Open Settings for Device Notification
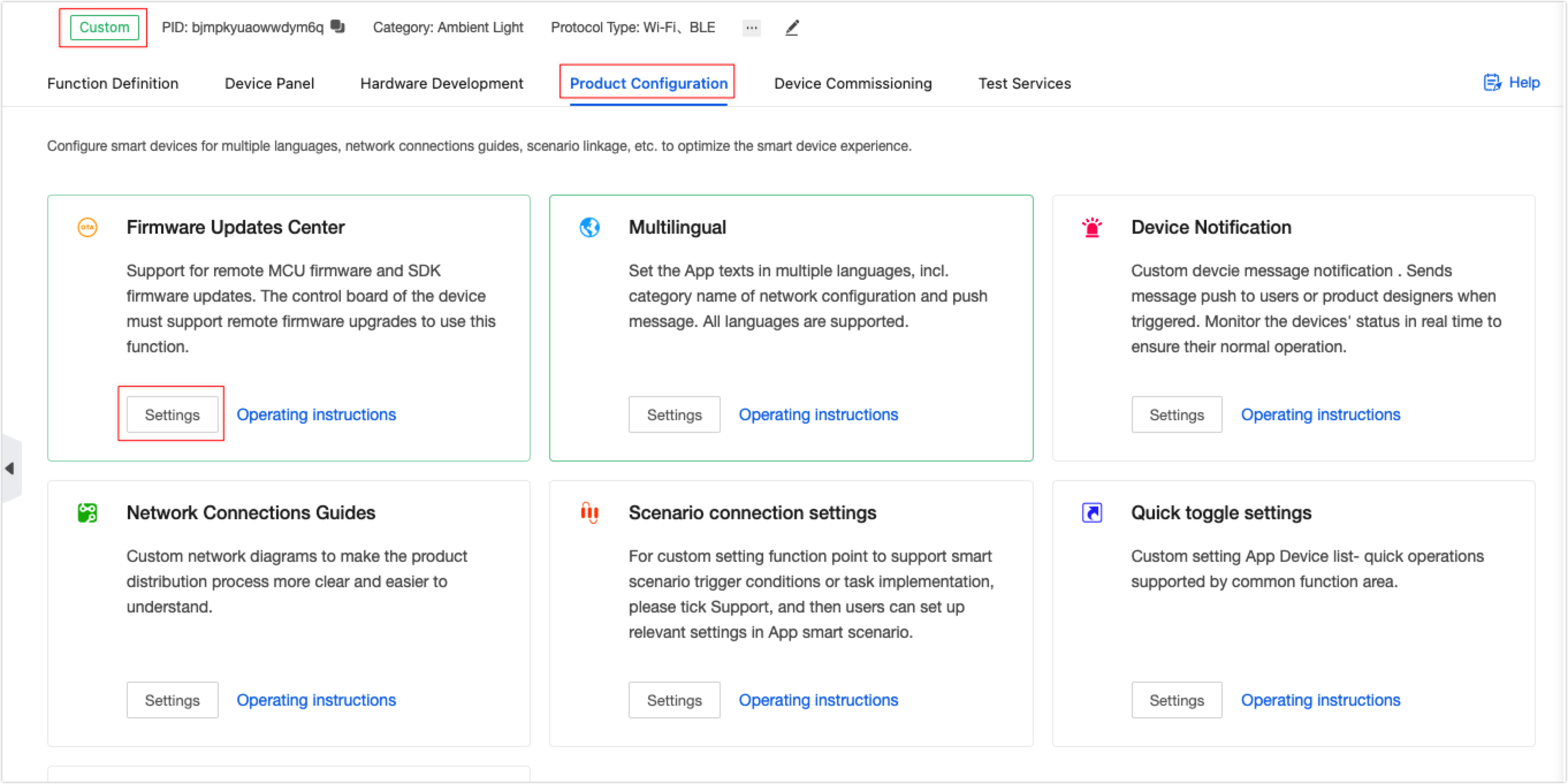Image resolution: width=1568 pixels, height=784 pixels. click(x=1177, y=414)
